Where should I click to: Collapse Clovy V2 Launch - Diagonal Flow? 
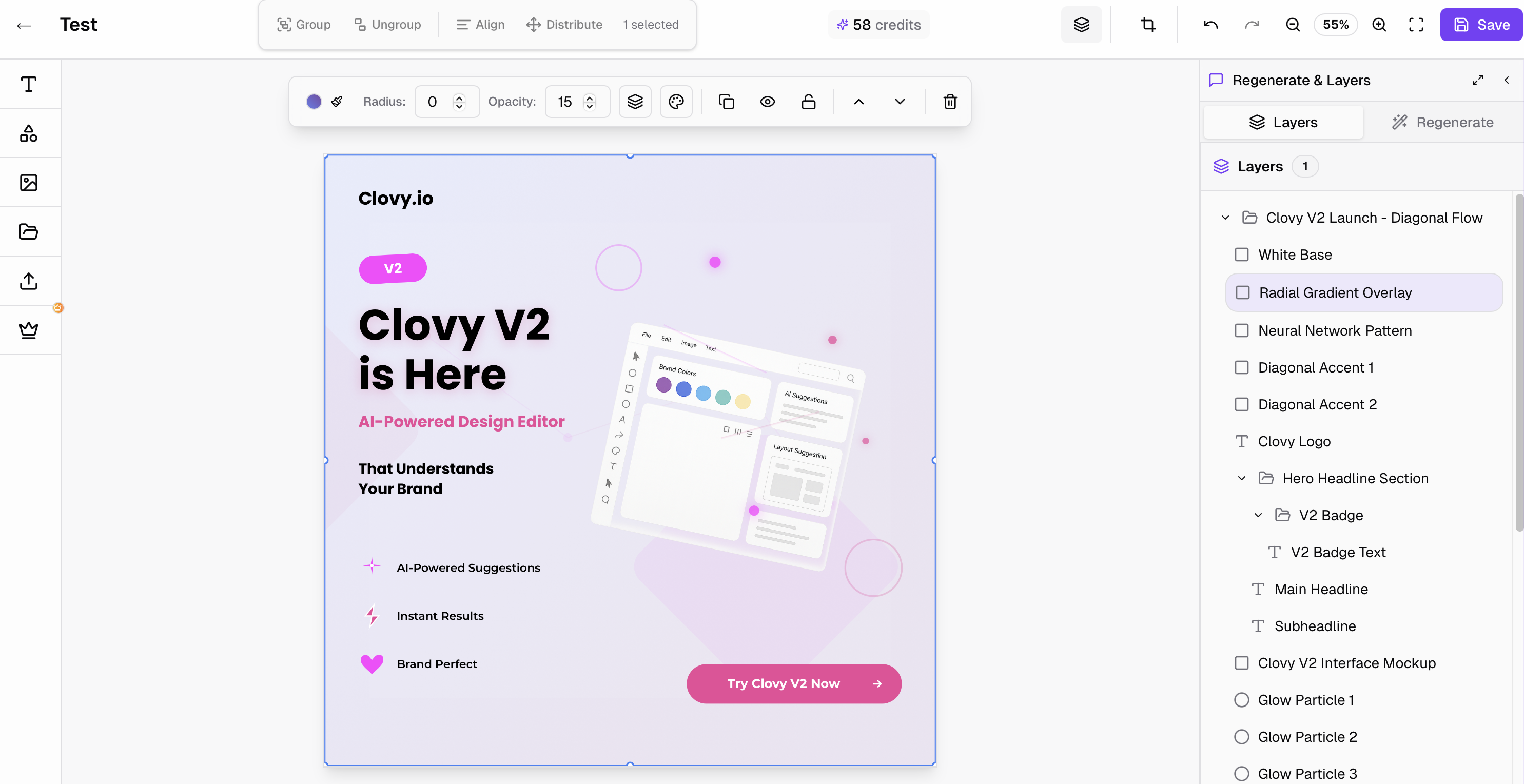coord(1225,217)
